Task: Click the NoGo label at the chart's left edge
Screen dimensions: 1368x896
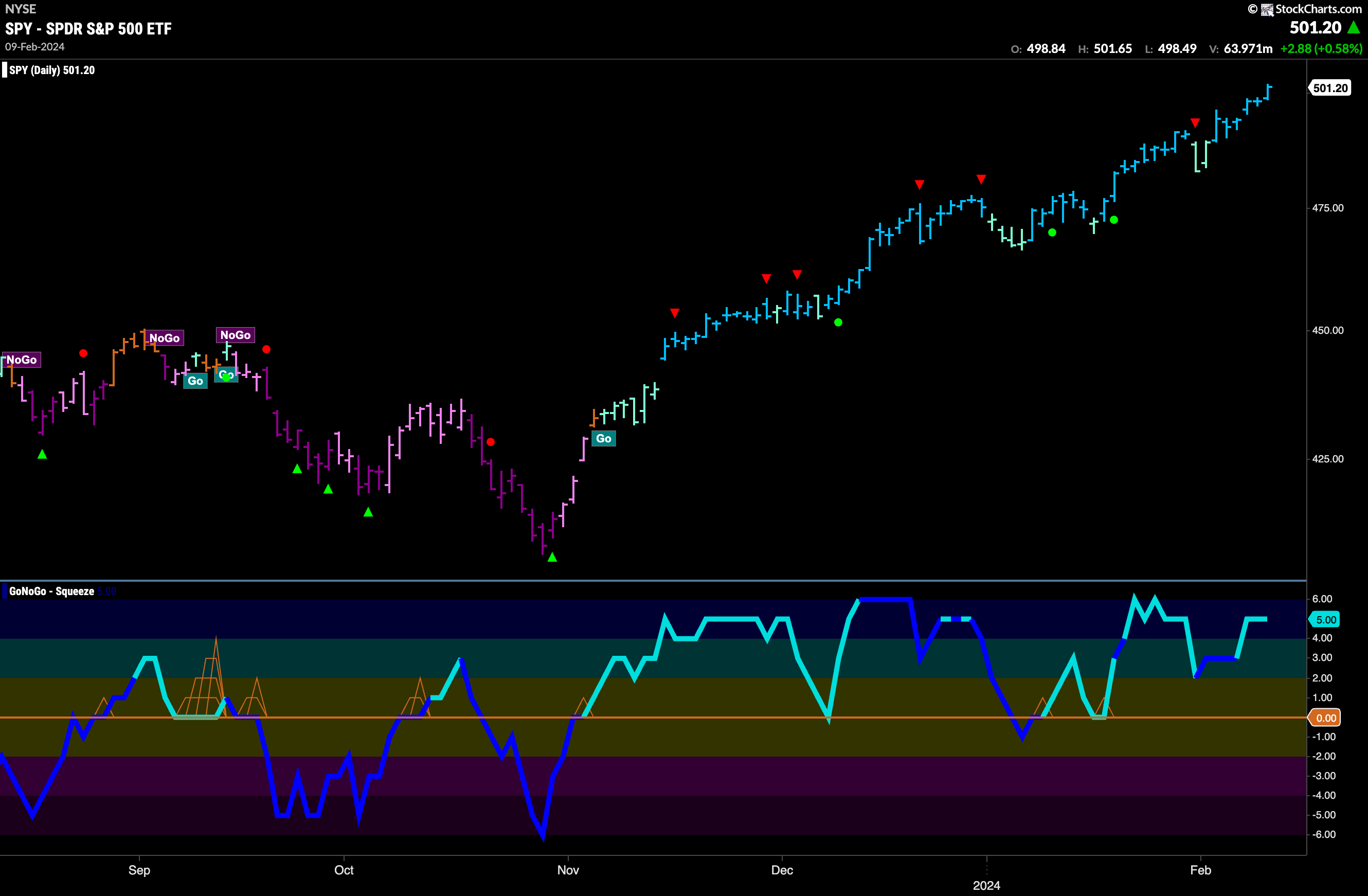Action: tap(21, 360)
